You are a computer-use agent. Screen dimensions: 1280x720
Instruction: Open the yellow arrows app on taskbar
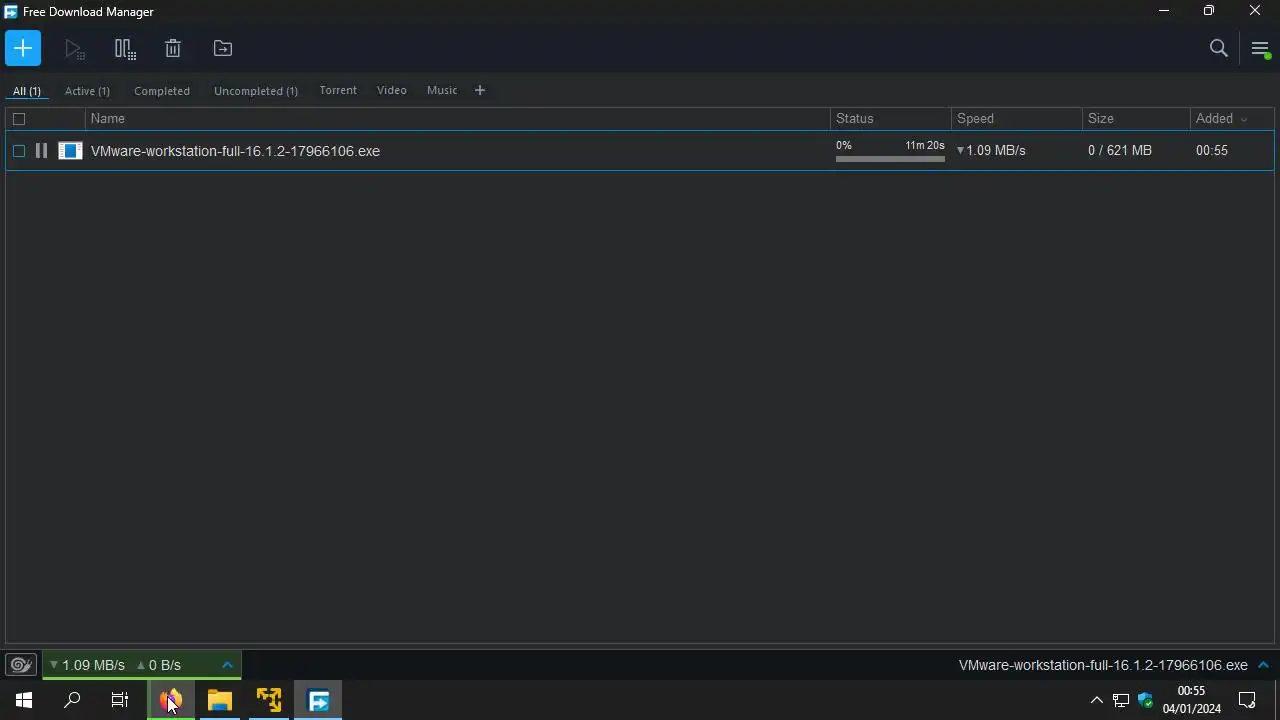click(269, 700)
